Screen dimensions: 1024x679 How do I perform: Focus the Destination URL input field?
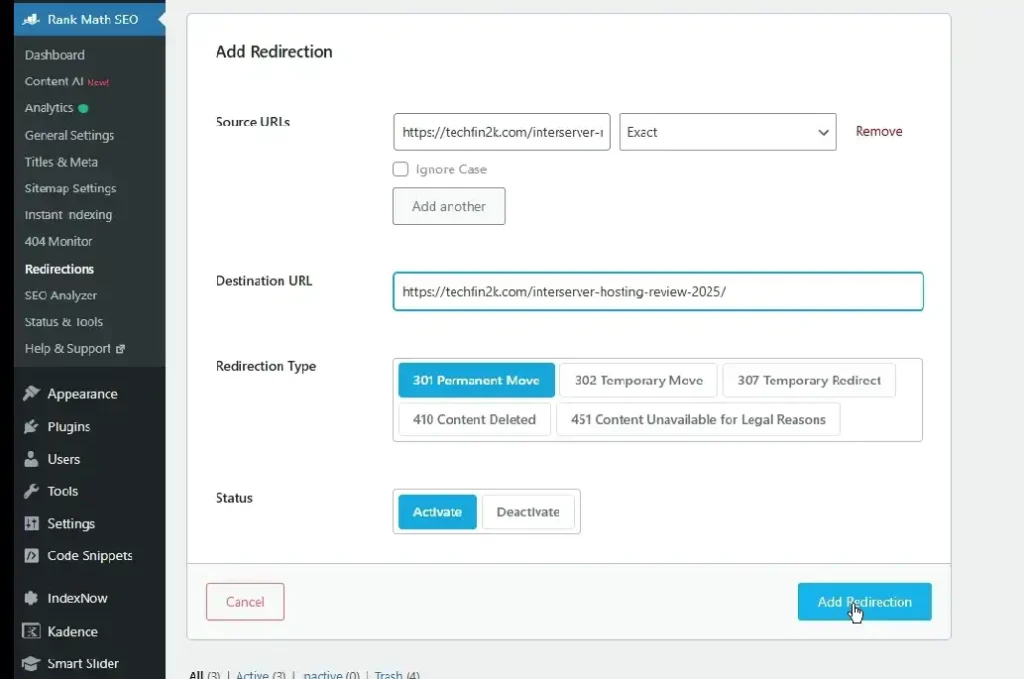658,291
